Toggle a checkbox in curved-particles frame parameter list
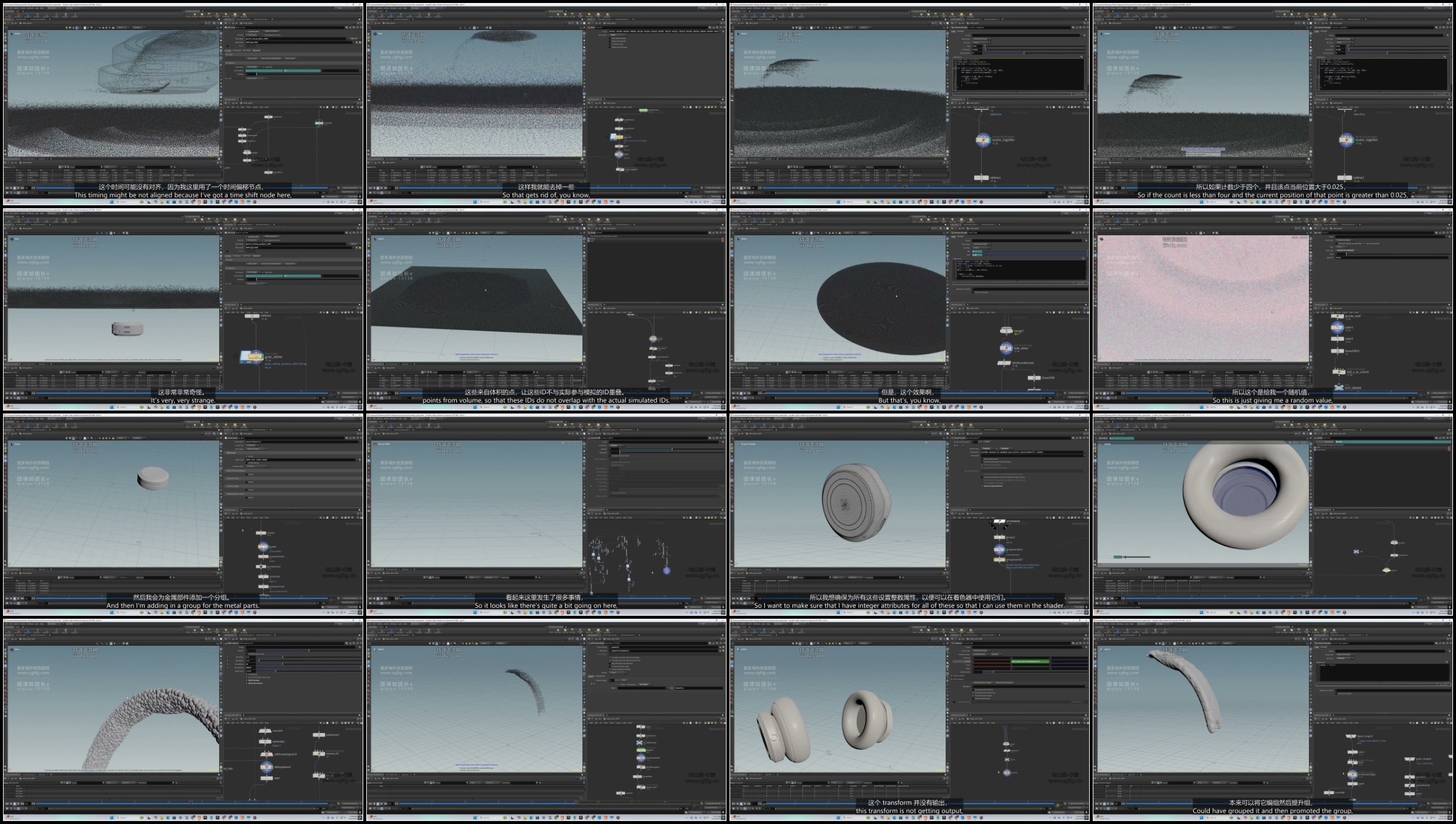The image size is (1456, 824). [610, 658]
